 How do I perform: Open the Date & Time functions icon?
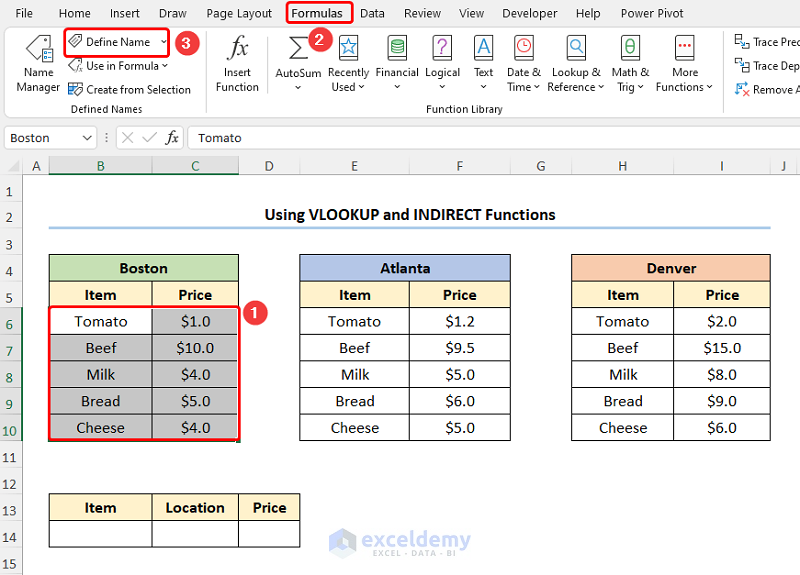tap(523, 48)
